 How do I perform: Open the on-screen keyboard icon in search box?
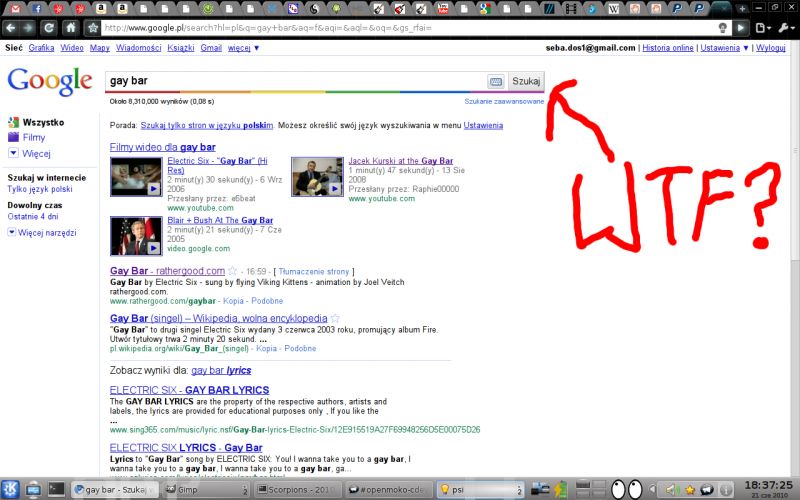pos(496,81)
